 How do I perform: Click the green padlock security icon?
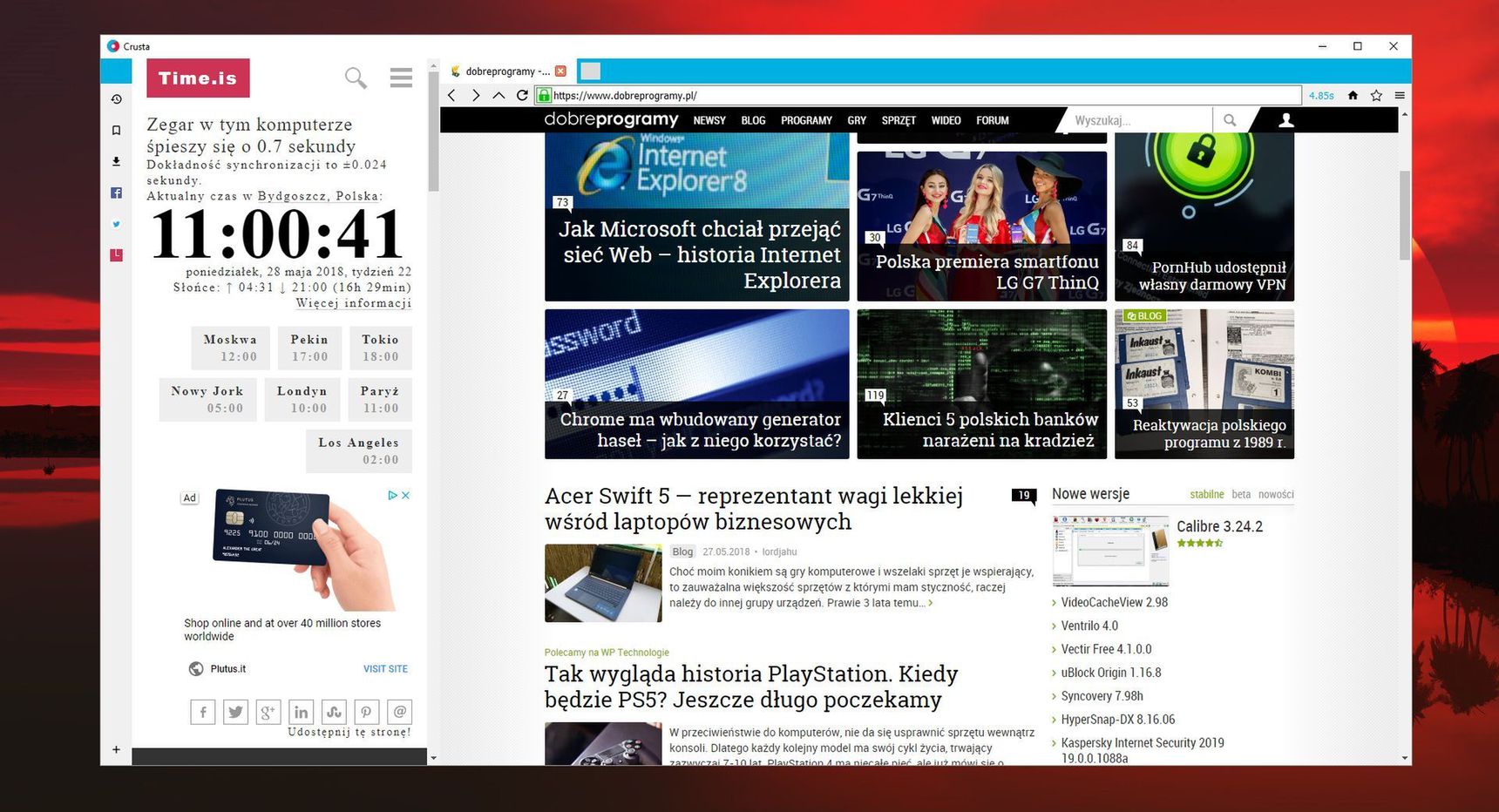pos(544,96)
